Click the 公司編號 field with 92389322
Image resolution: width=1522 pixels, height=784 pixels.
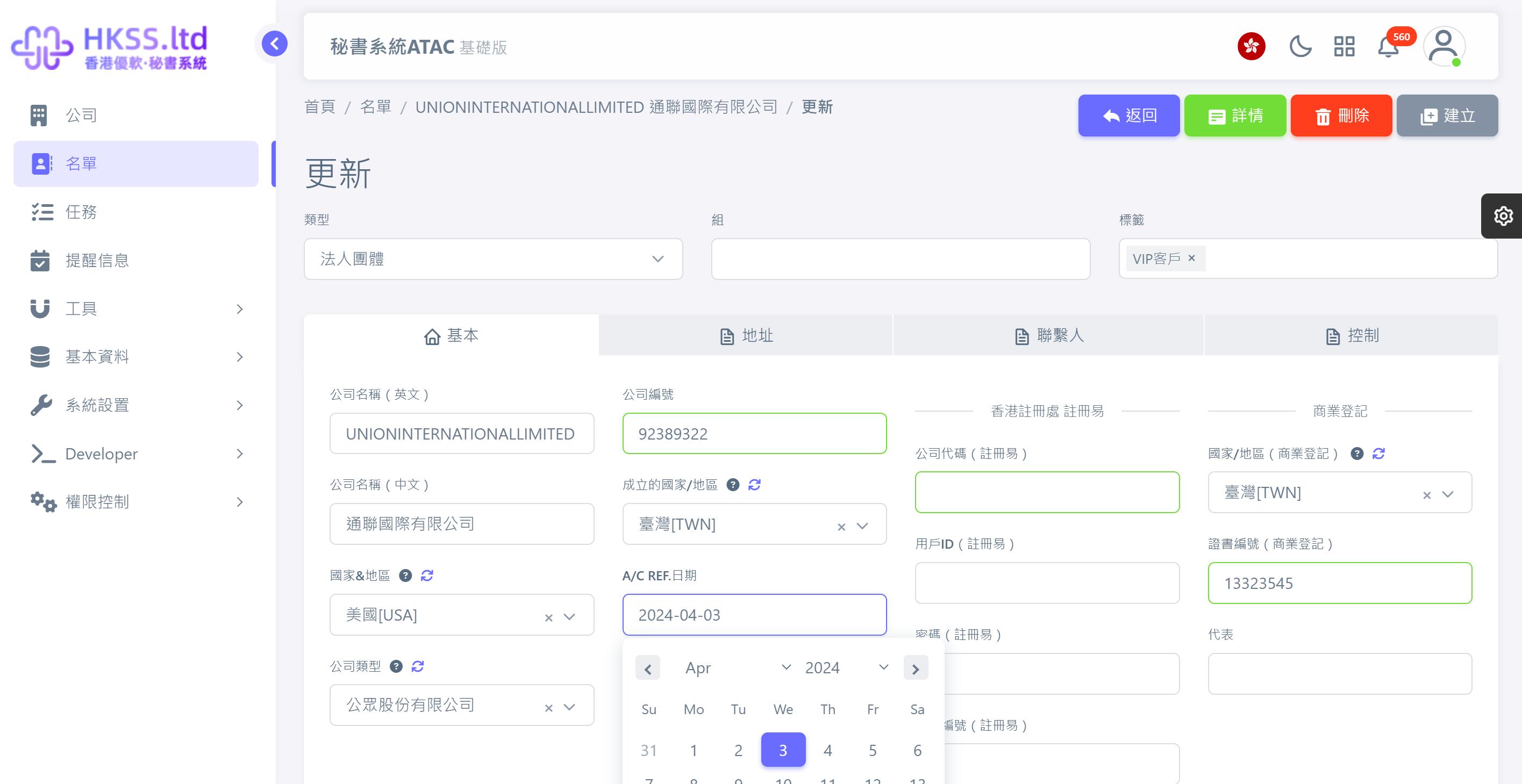pyautogui.click(x=754, y=434)
